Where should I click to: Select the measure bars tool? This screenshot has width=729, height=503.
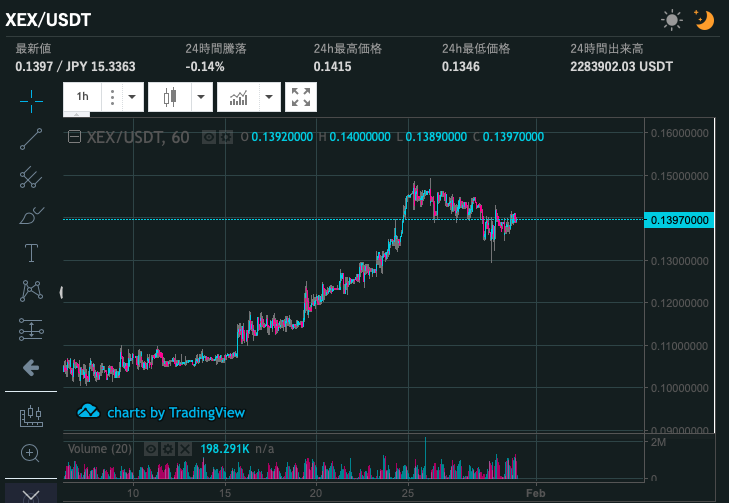pos(31,415)
